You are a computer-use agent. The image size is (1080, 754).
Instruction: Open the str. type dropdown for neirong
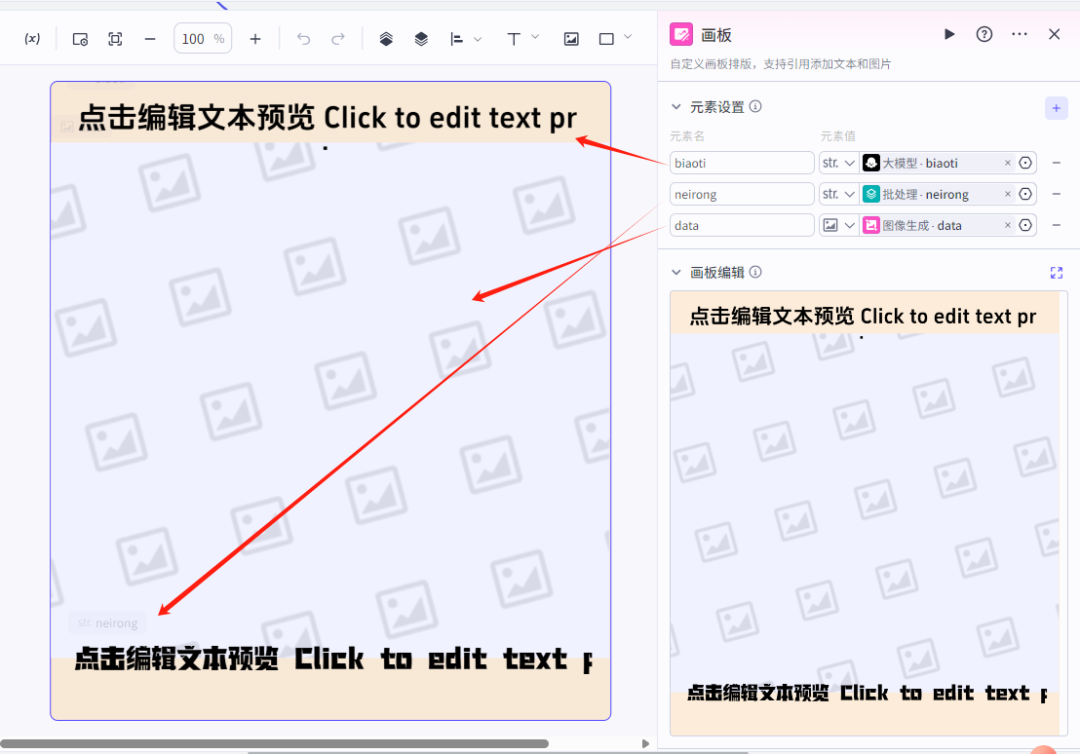click(838, 194)
